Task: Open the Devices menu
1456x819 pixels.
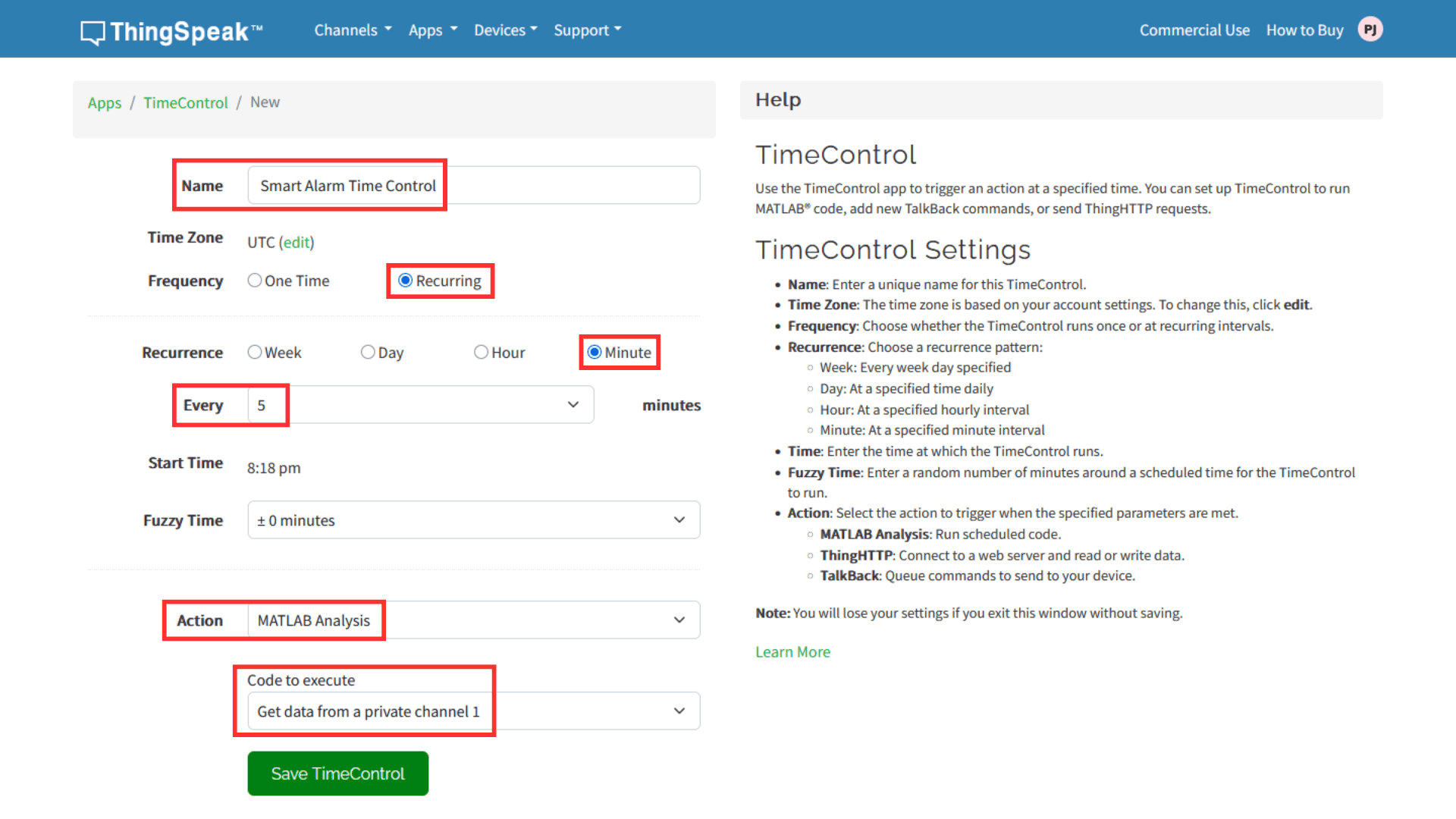Action: coord(506,30)
